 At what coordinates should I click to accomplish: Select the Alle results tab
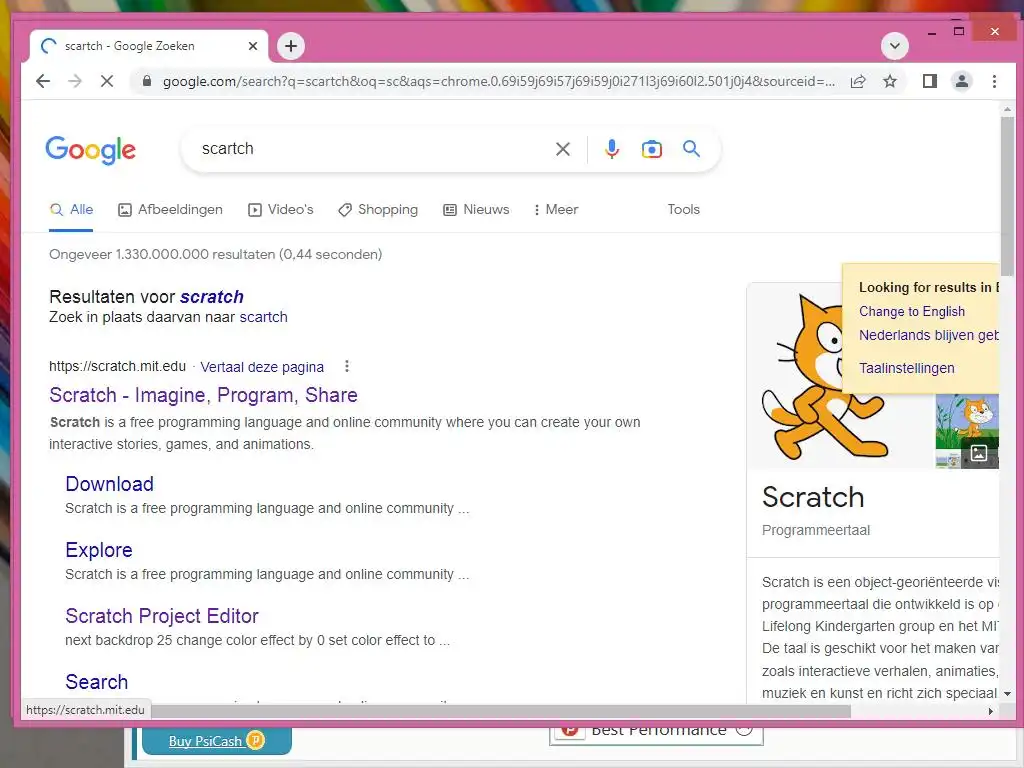click(71, 210)
